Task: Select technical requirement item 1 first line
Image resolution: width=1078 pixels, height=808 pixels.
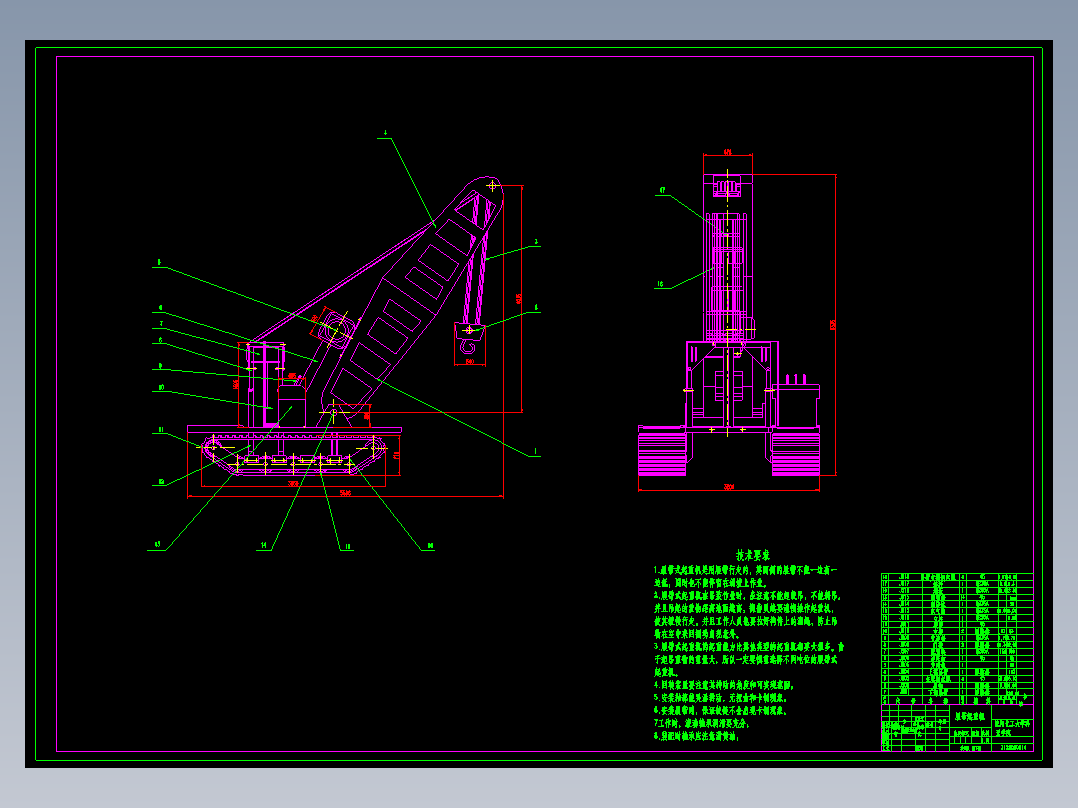Action: coord(745,570)
